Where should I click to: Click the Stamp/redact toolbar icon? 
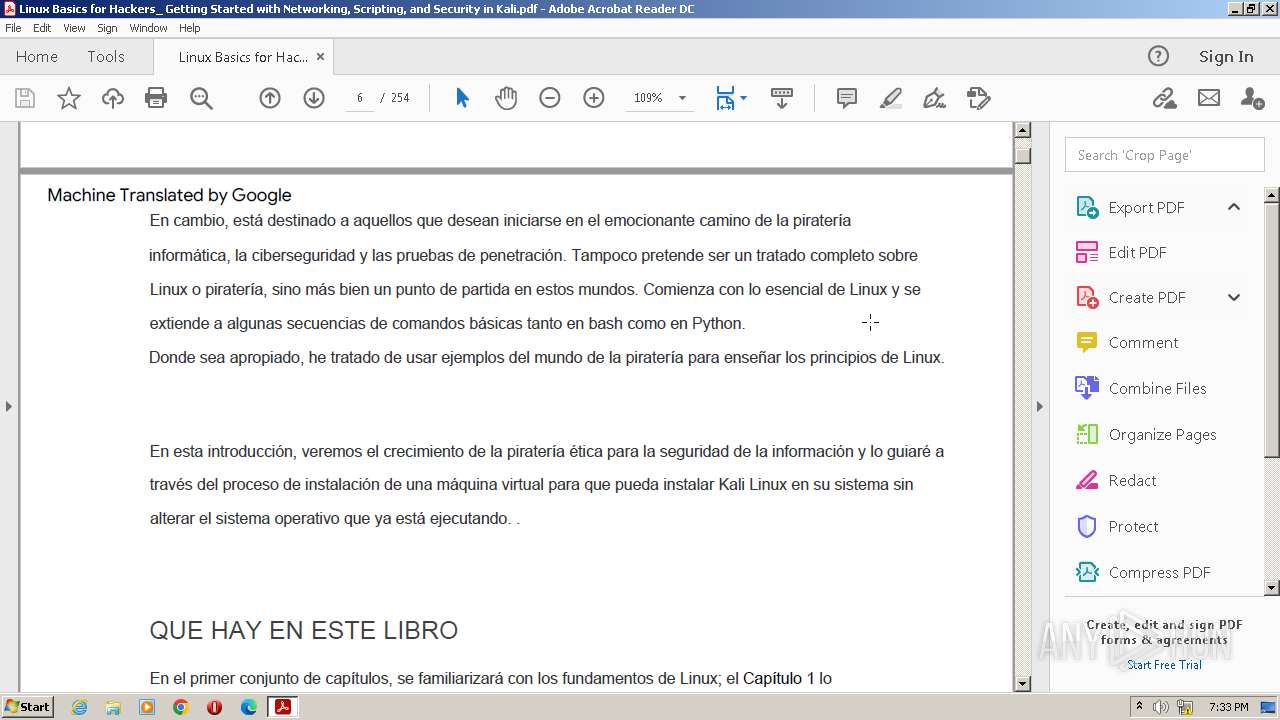pyautogui.click(x=979, y=98)
